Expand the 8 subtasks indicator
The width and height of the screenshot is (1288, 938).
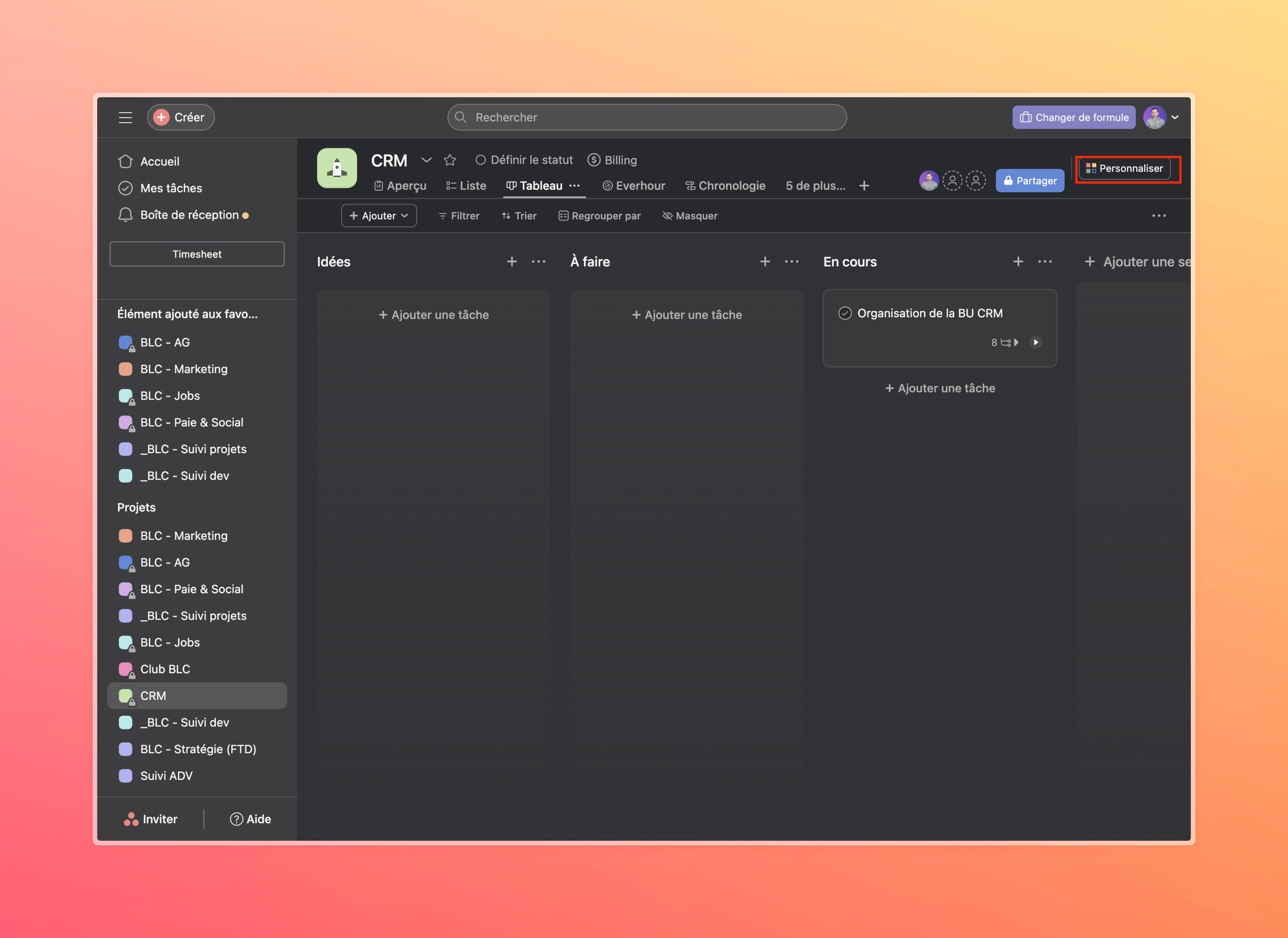tap(1005, 342)
